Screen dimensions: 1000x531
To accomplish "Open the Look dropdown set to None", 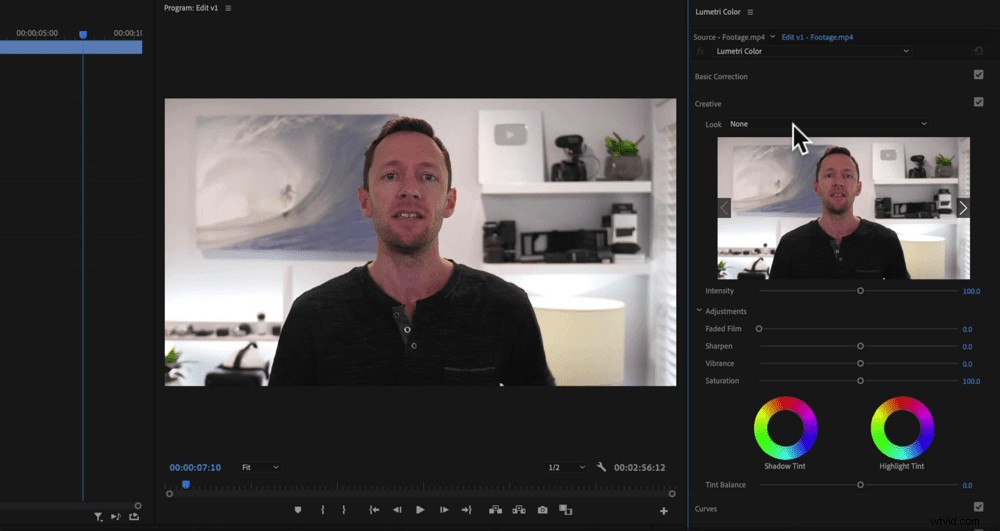I will tap(828, 124).
